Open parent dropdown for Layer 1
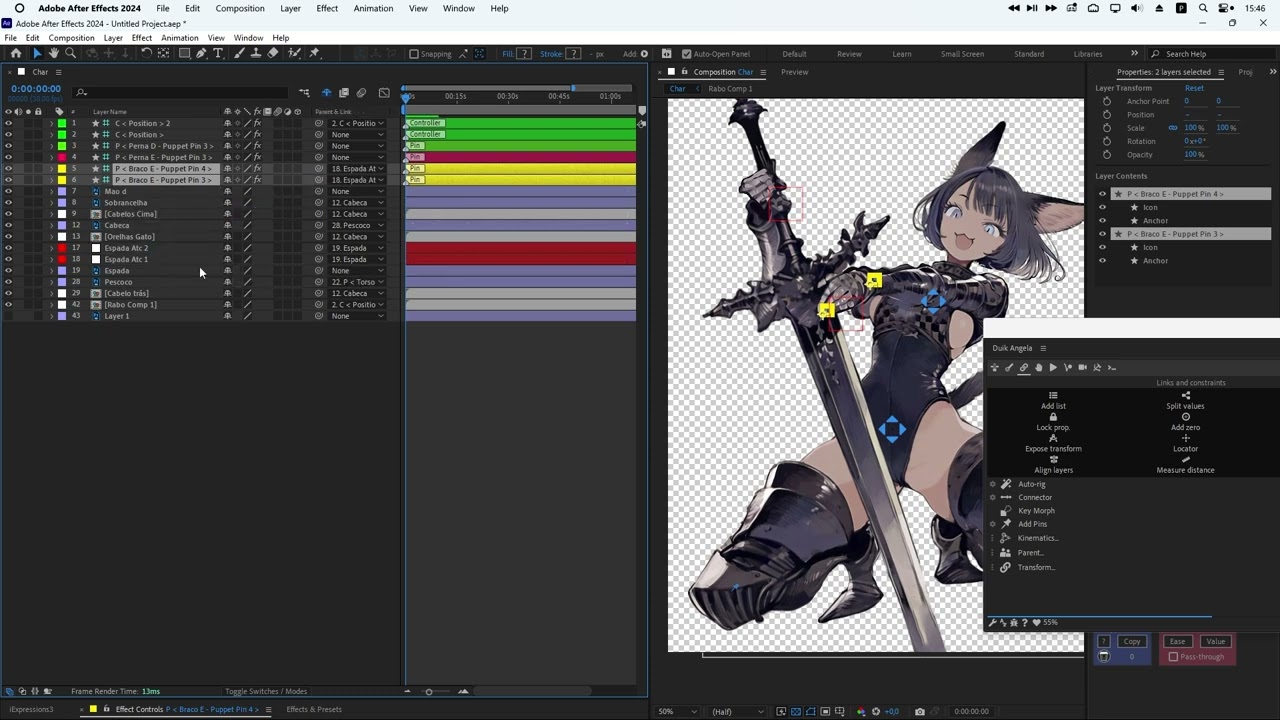 [357, 316]
